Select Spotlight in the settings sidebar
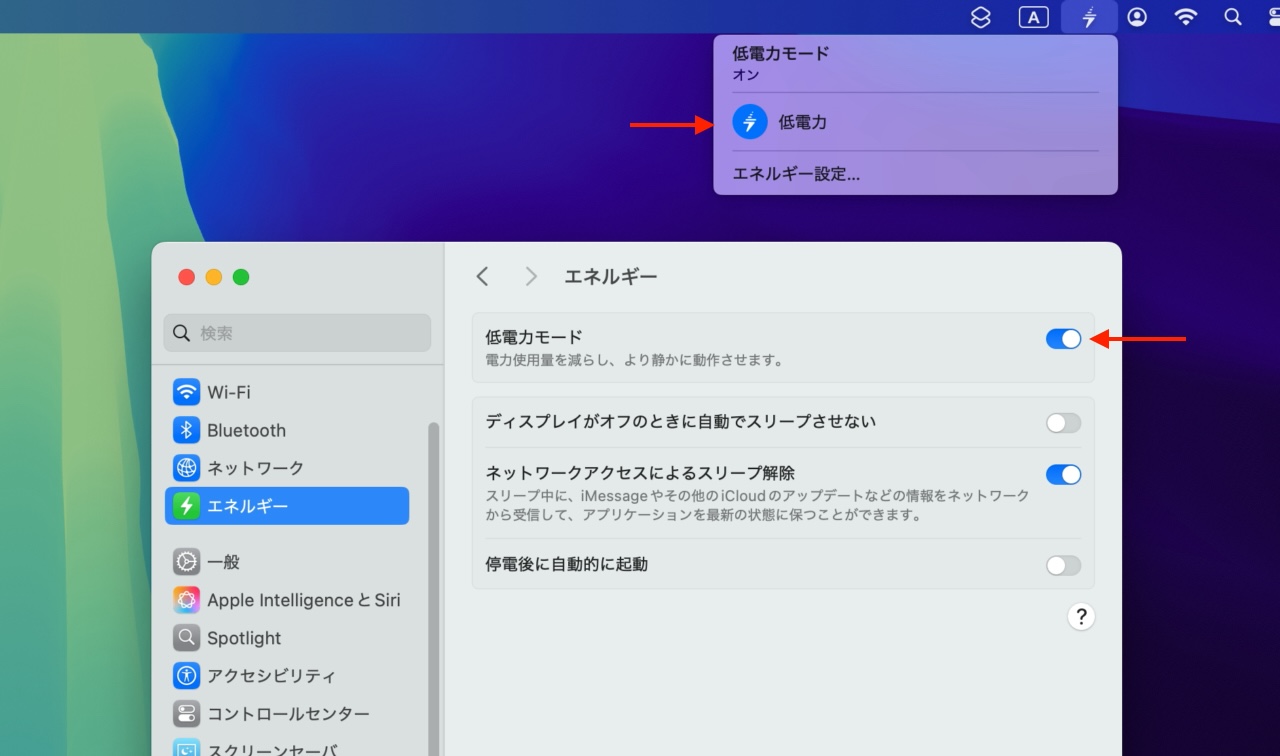This screenshot has width=1280, height=756. pyautogui.click(x=287, y=638)
